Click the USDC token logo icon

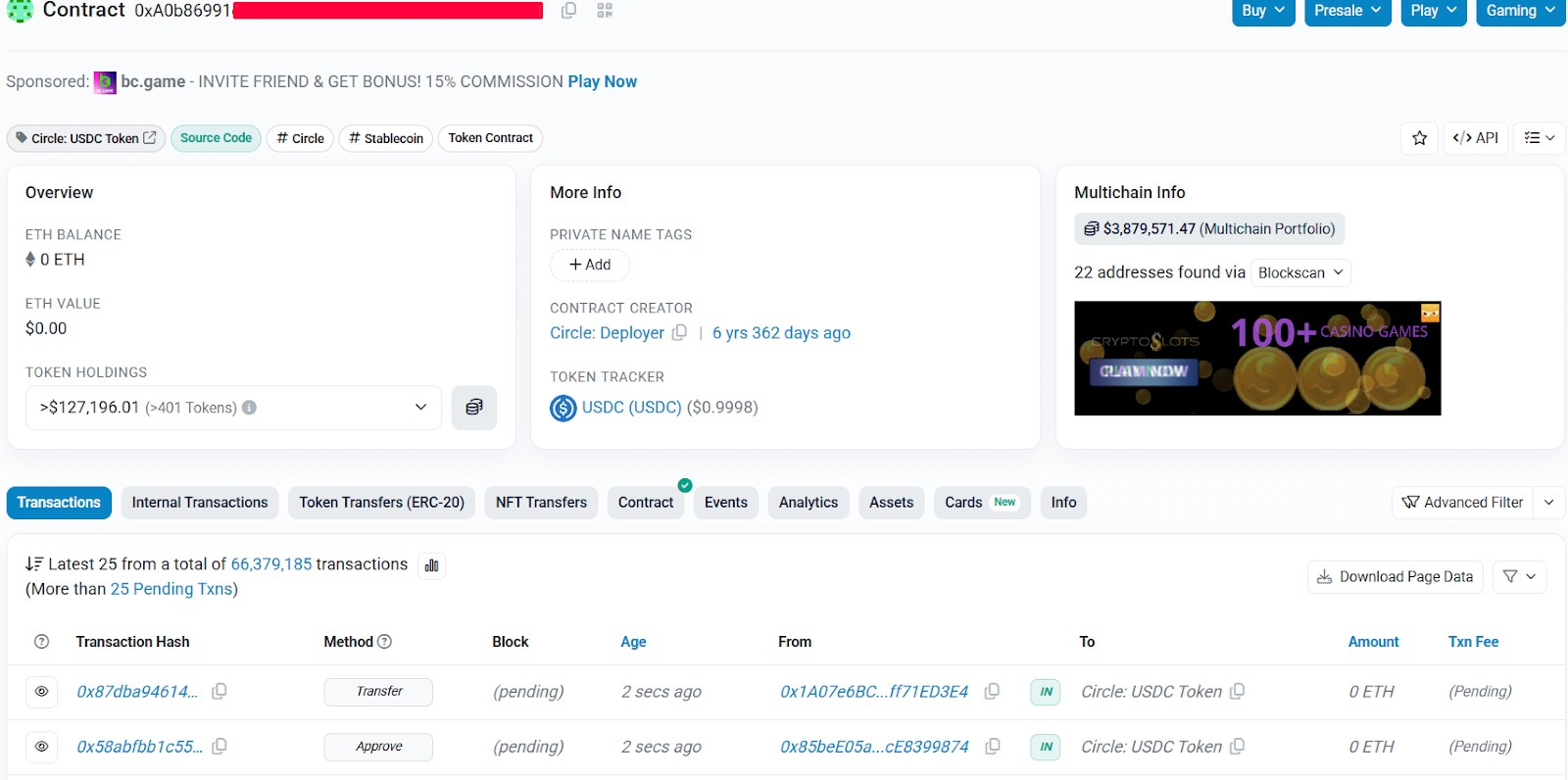coord(563,408)
